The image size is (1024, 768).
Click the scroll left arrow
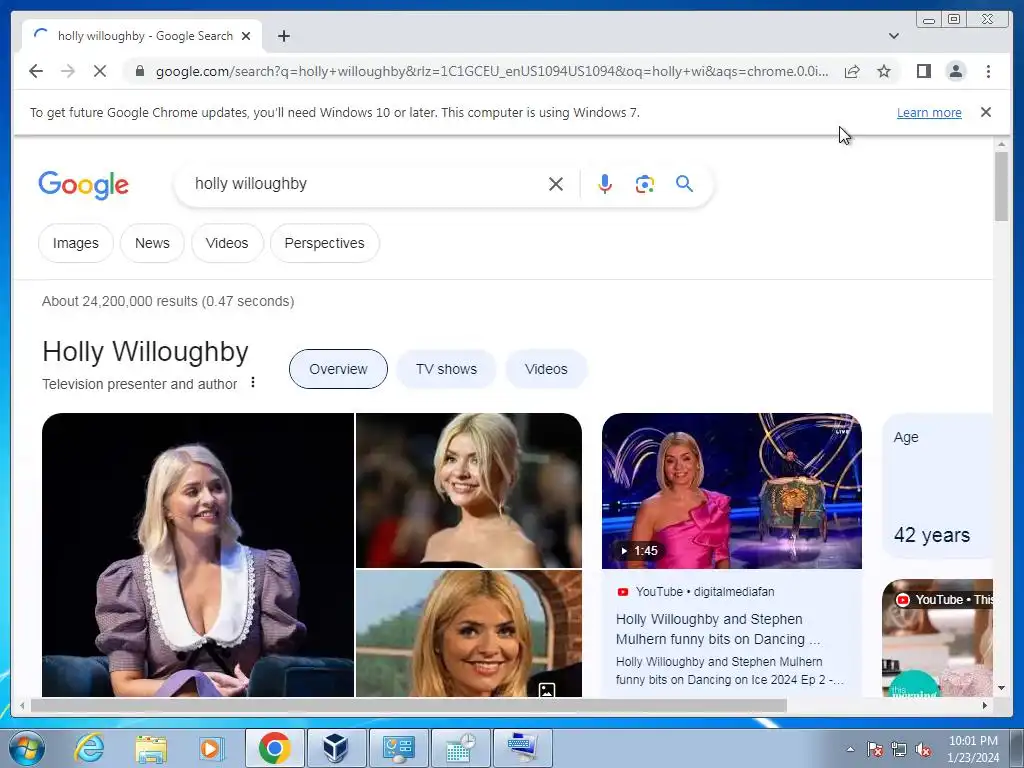[x=22, y=705]
